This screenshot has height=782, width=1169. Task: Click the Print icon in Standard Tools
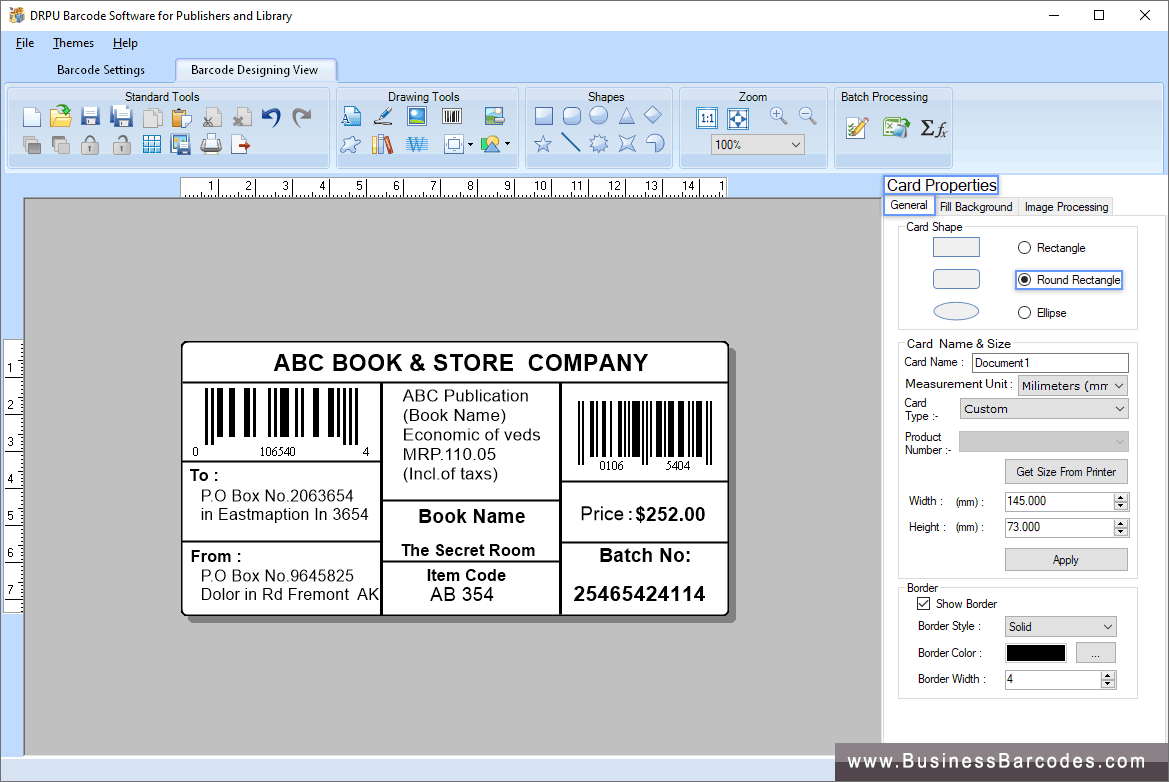point(212,144)
